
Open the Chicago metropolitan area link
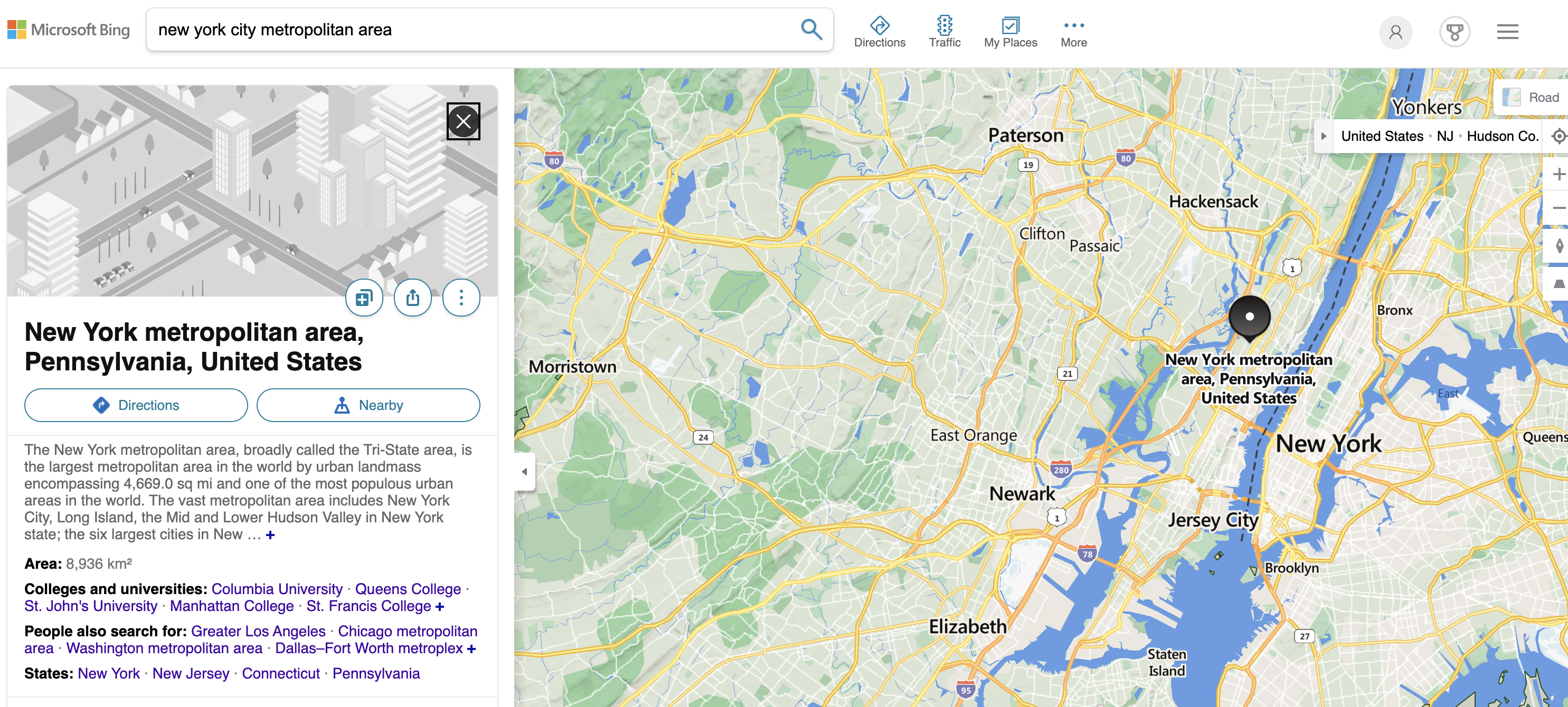point(407,631)
